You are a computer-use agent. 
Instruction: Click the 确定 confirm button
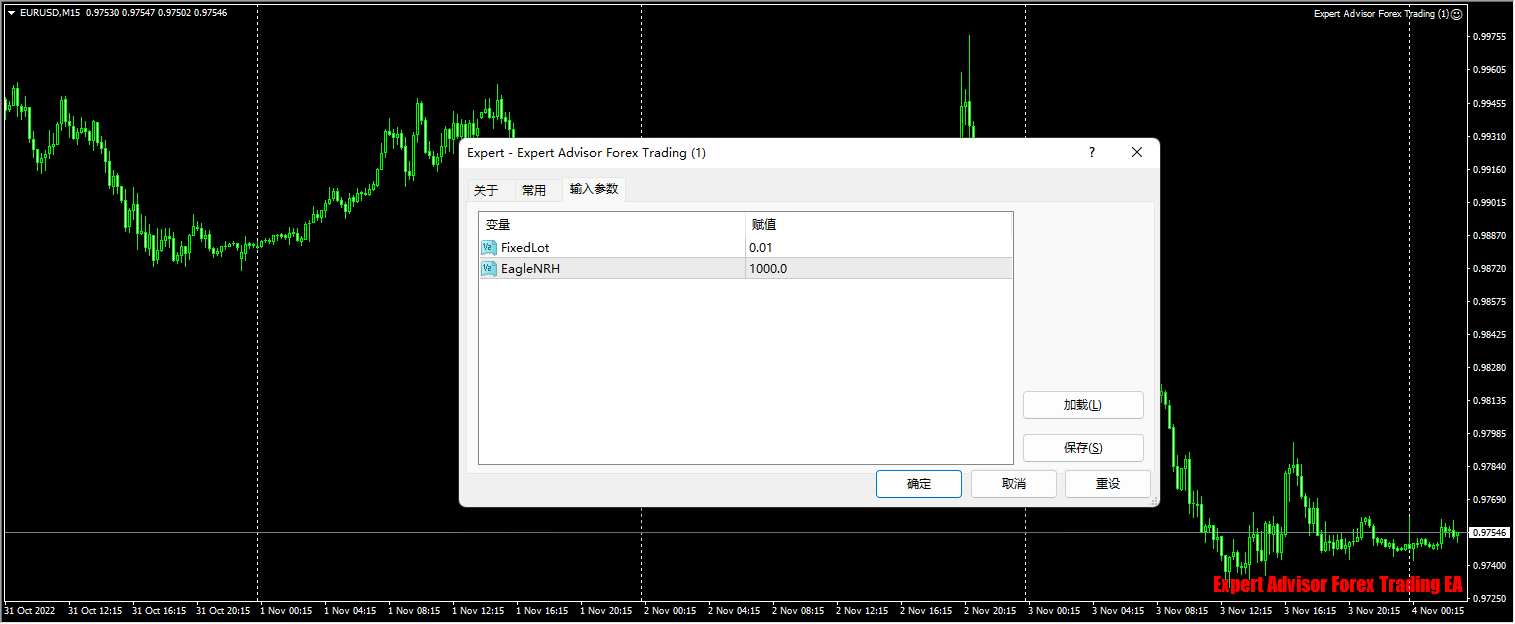(917, 483)
